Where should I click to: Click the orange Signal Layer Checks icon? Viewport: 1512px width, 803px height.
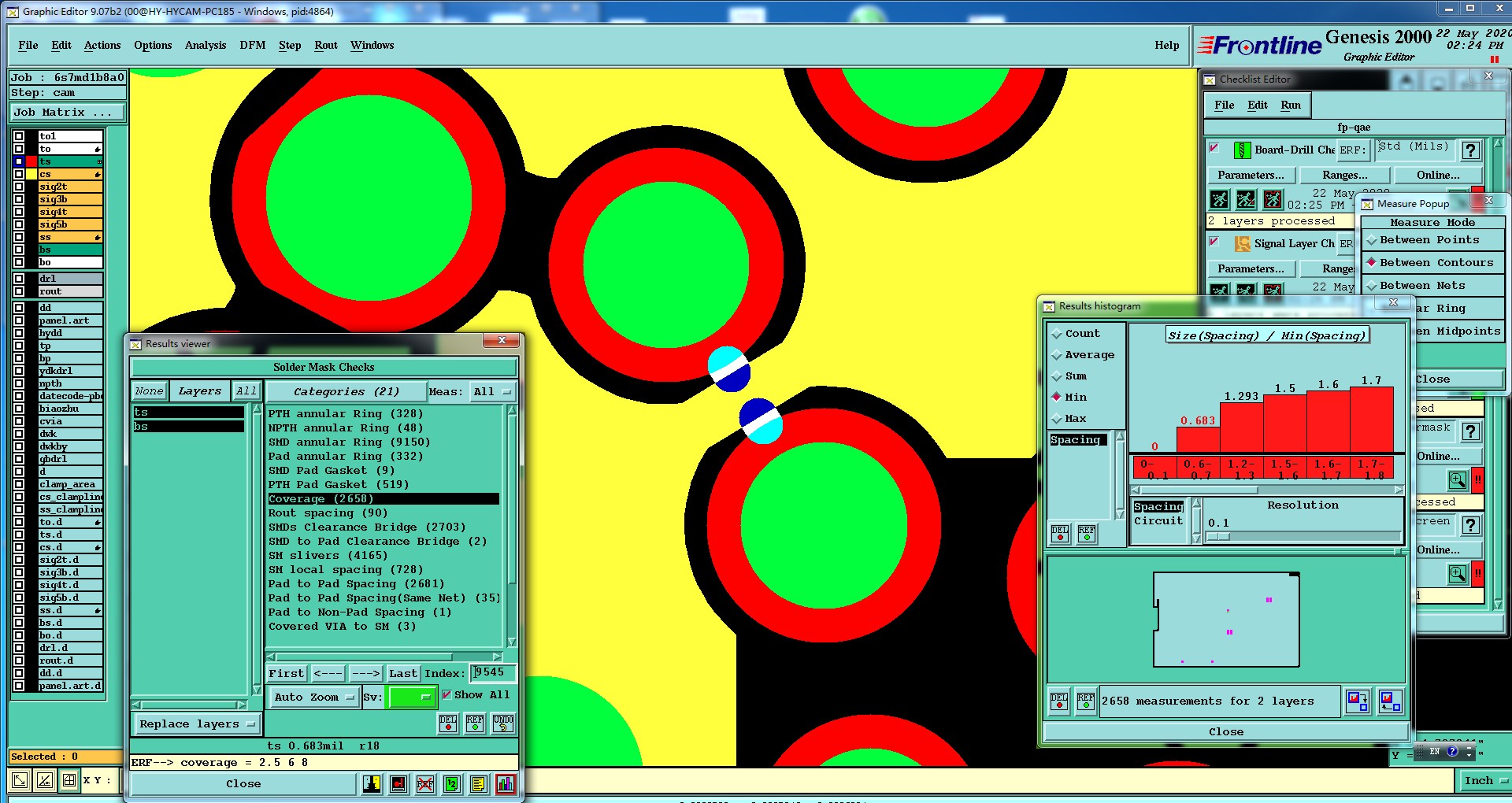click(1243, 243)
